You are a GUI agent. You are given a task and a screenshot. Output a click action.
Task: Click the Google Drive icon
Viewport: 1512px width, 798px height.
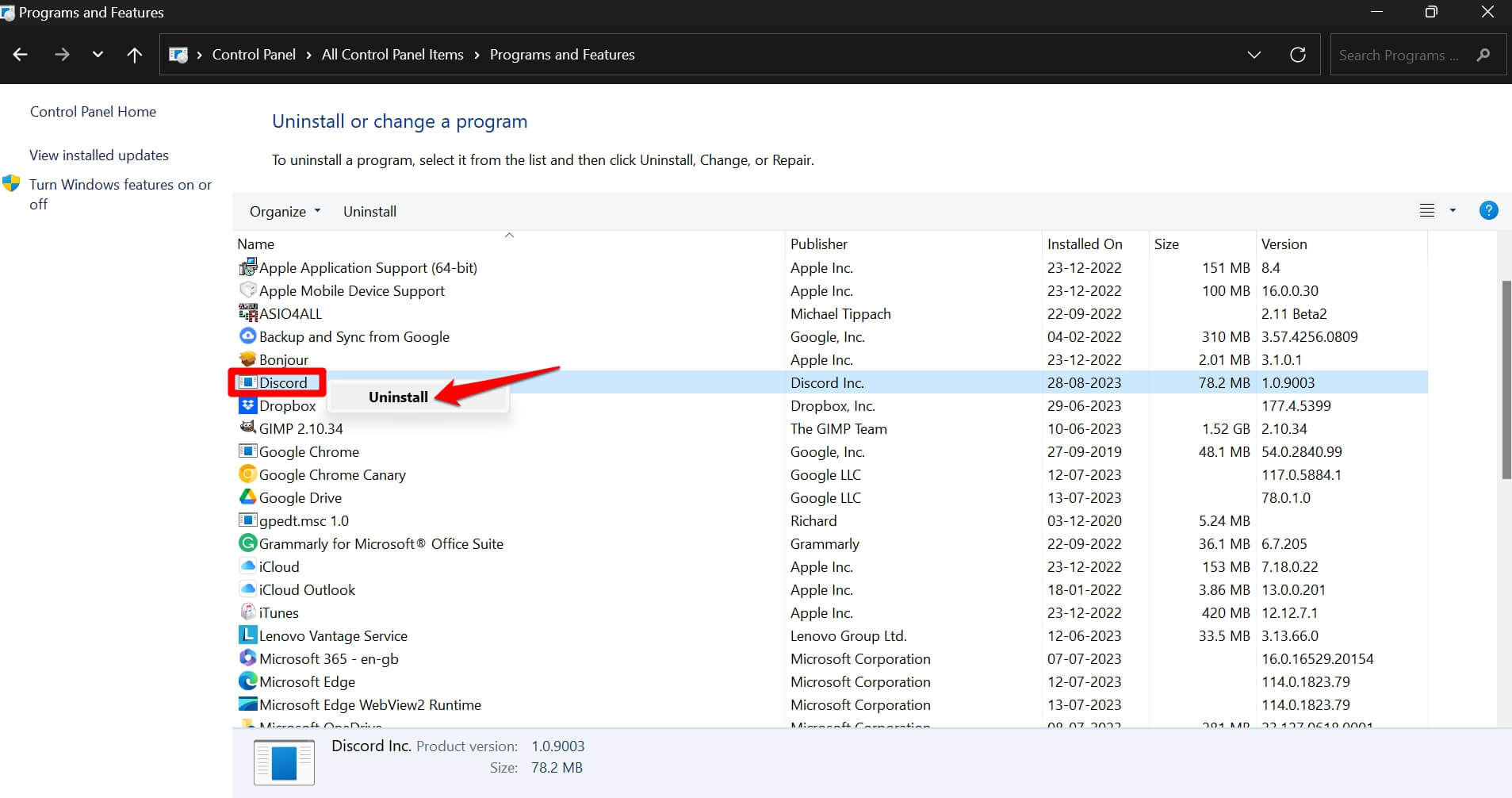[247, 497]
